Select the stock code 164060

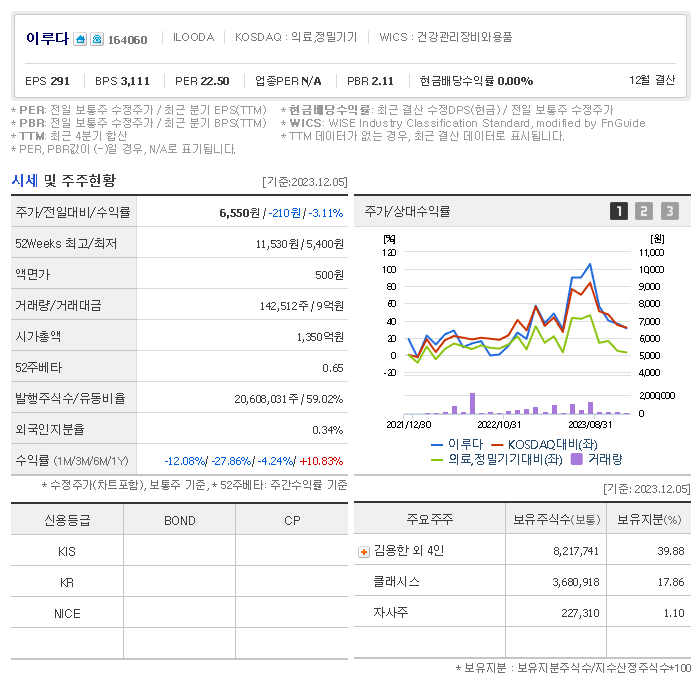coord(127,40)
